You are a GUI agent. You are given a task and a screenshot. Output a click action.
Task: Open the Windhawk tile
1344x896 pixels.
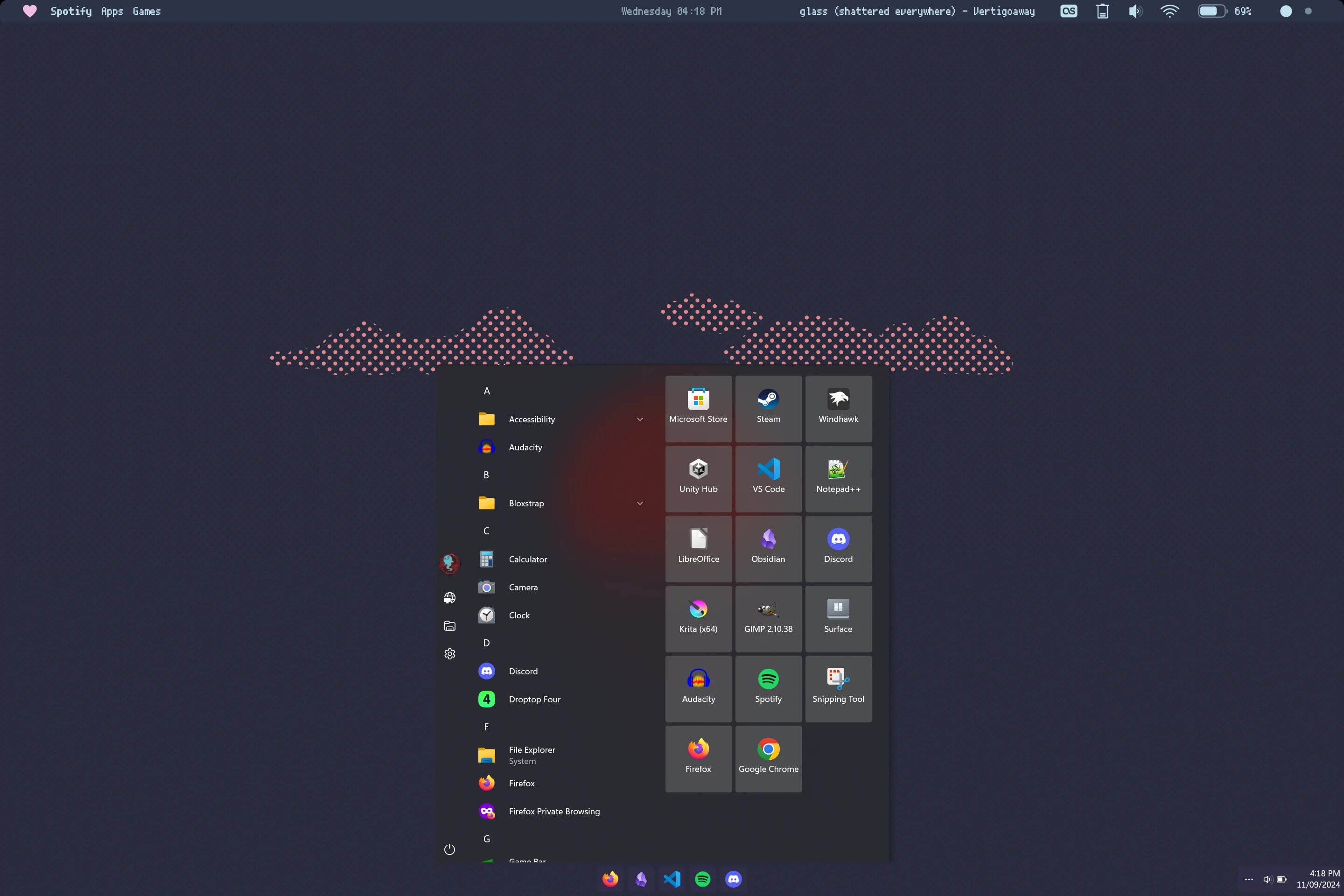coord(838,409)
